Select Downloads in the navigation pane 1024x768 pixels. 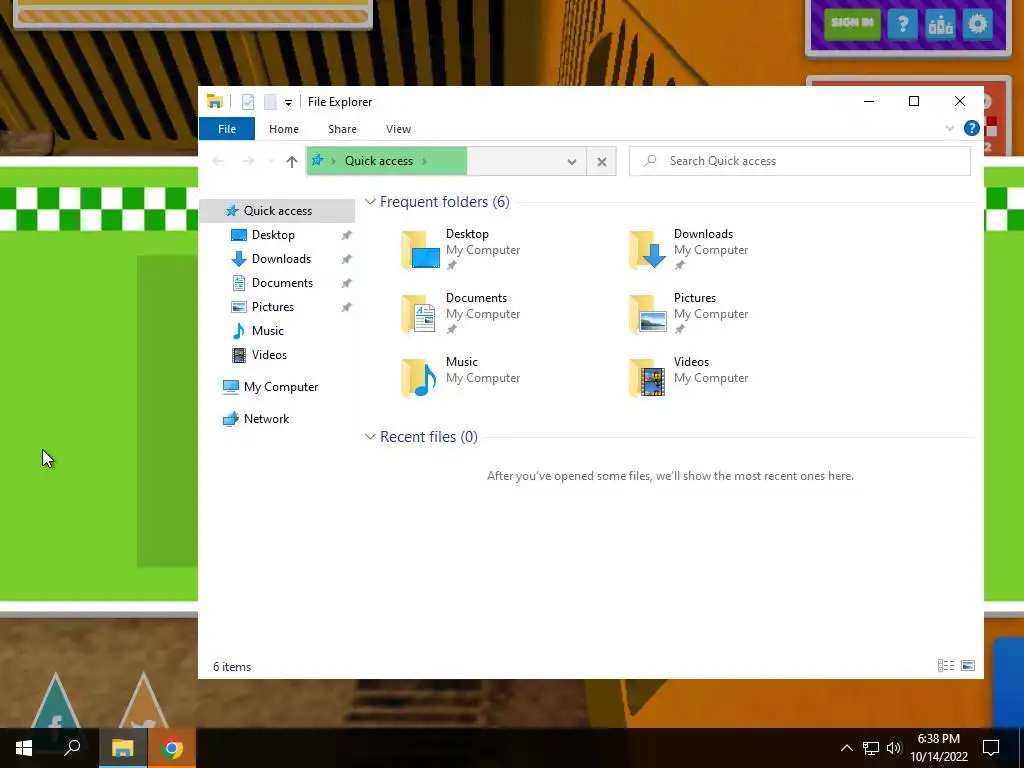click(x=281, y=259)
